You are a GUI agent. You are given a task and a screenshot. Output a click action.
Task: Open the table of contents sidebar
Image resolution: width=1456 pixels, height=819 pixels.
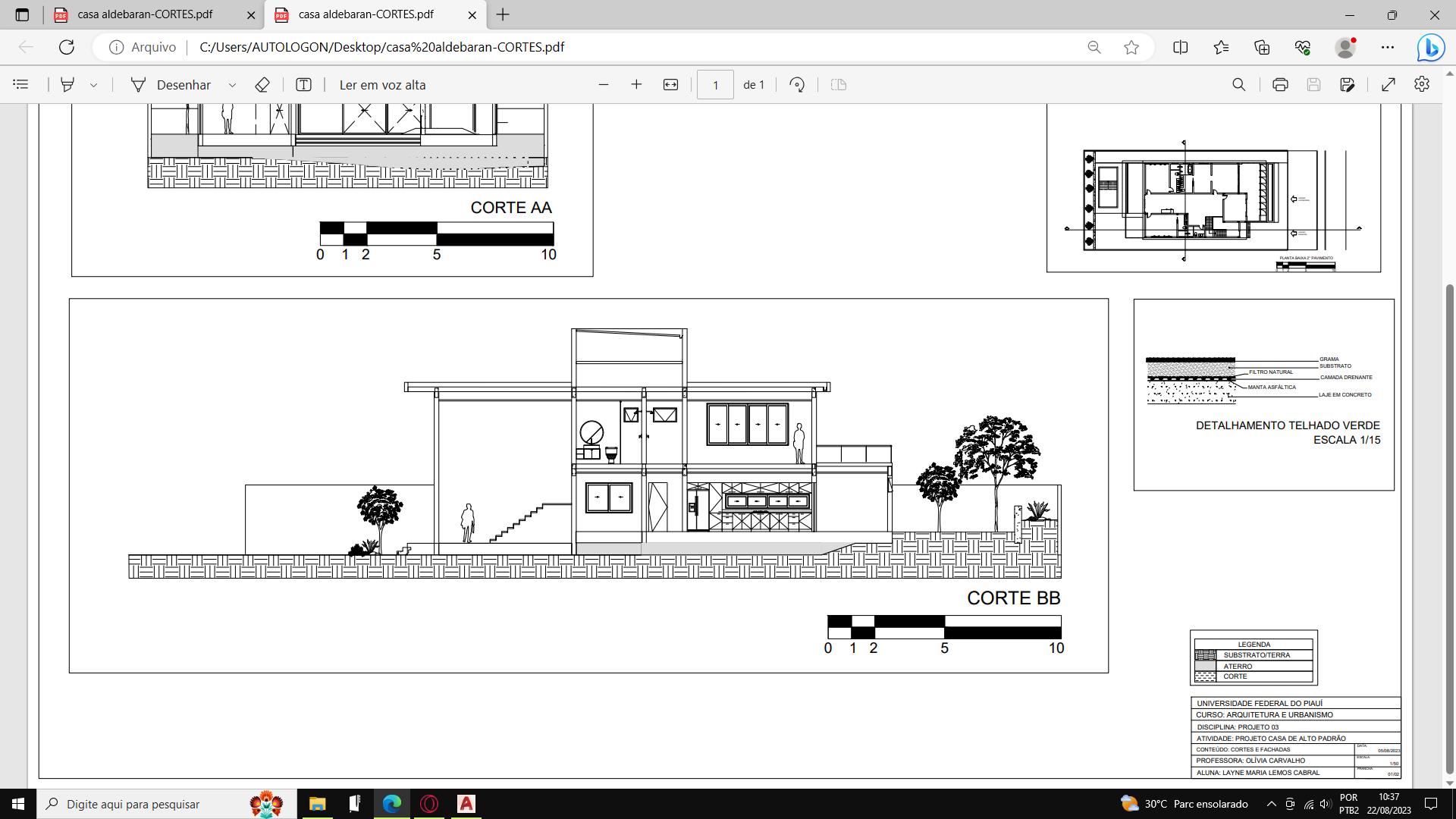click(21, 85)
